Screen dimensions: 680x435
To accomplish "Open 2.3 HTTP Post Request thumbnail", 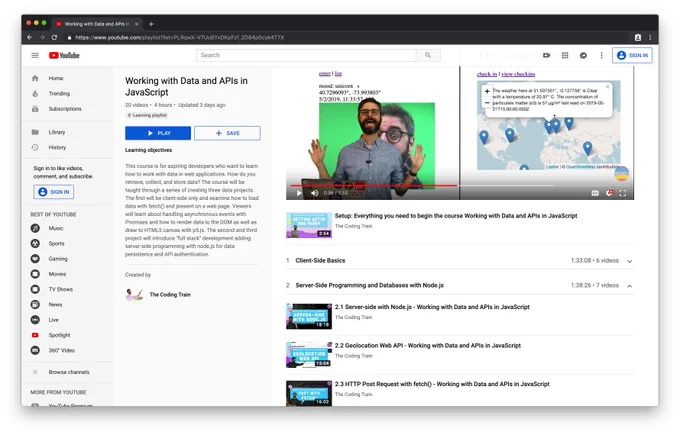I will point(309,393).
